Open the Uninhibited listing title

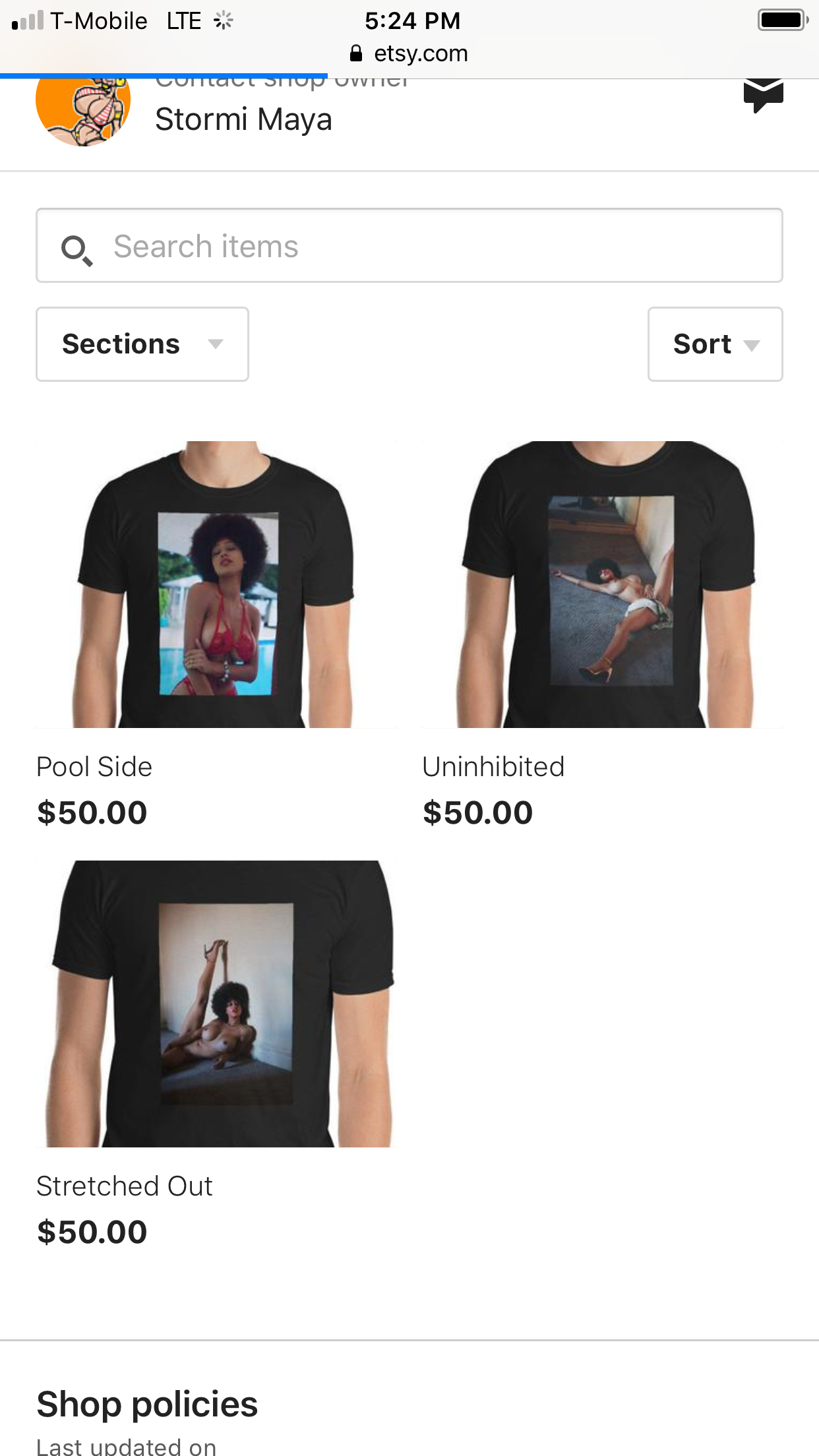[493, 767]
